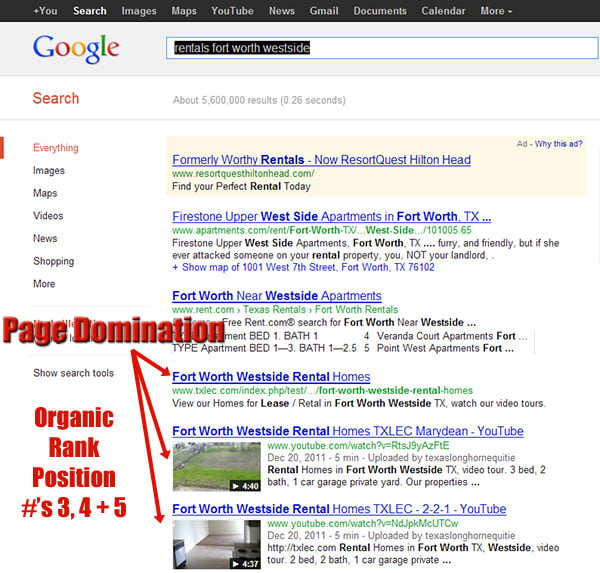Click www.youtube.com/watch?v=NdJpkMcUTCw URL text

tap(362, 524)
